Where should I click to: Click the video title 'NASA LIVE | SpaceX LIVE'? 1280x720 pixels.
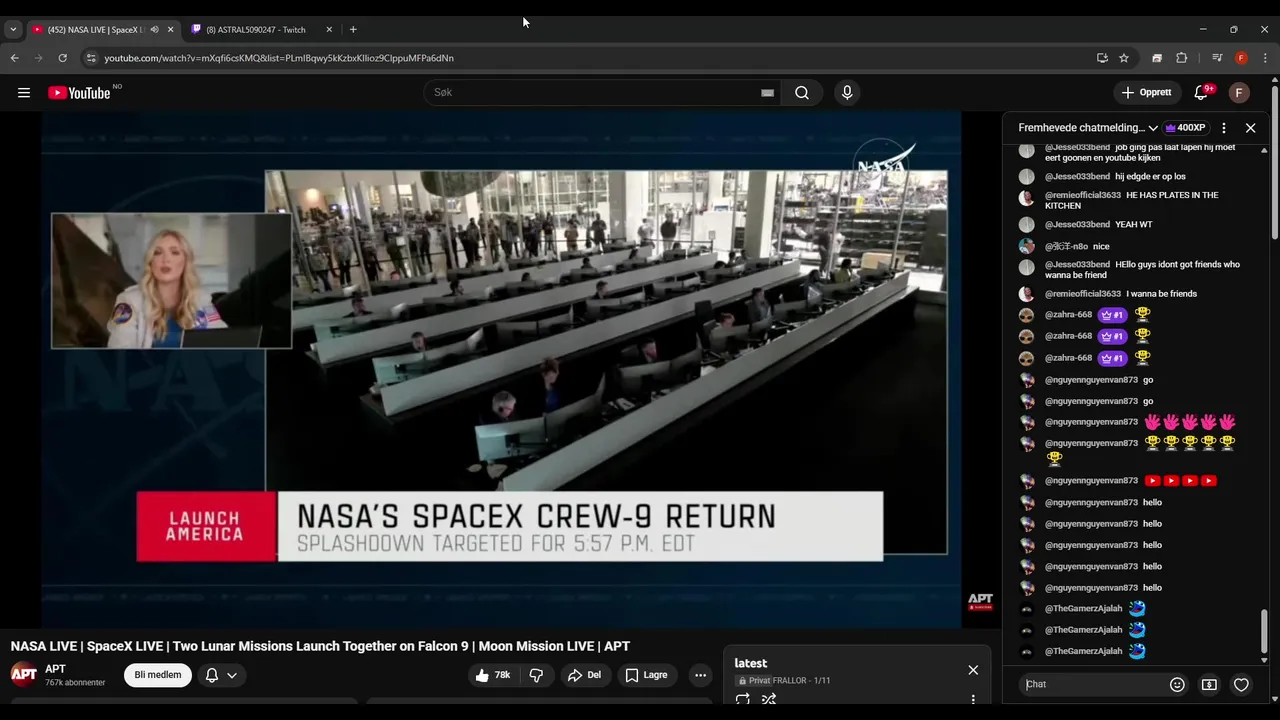[x=320, y=646]
